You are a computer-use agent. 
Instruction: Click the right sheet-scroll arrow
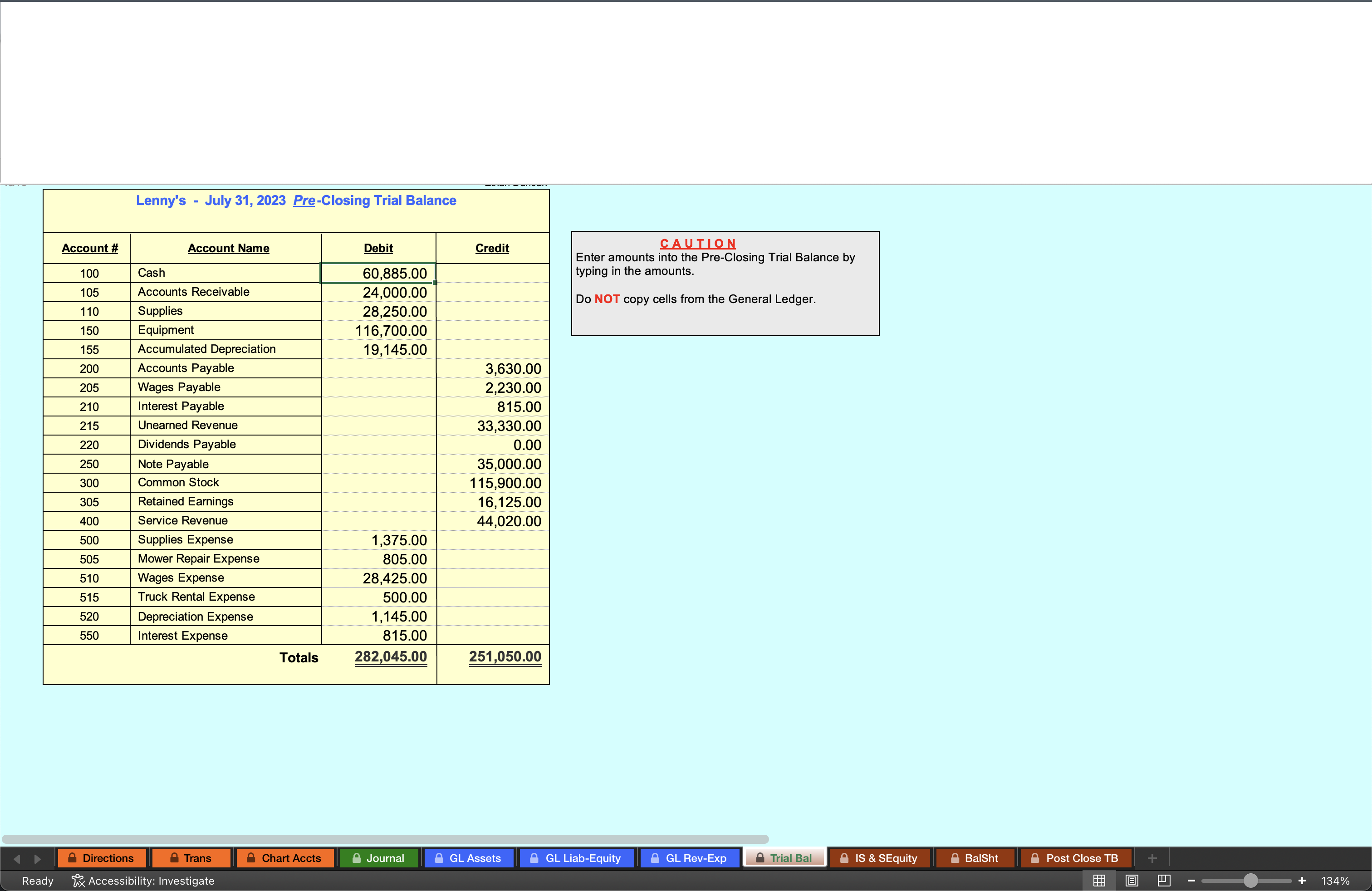pyautogui.click(x=38, y=858)
